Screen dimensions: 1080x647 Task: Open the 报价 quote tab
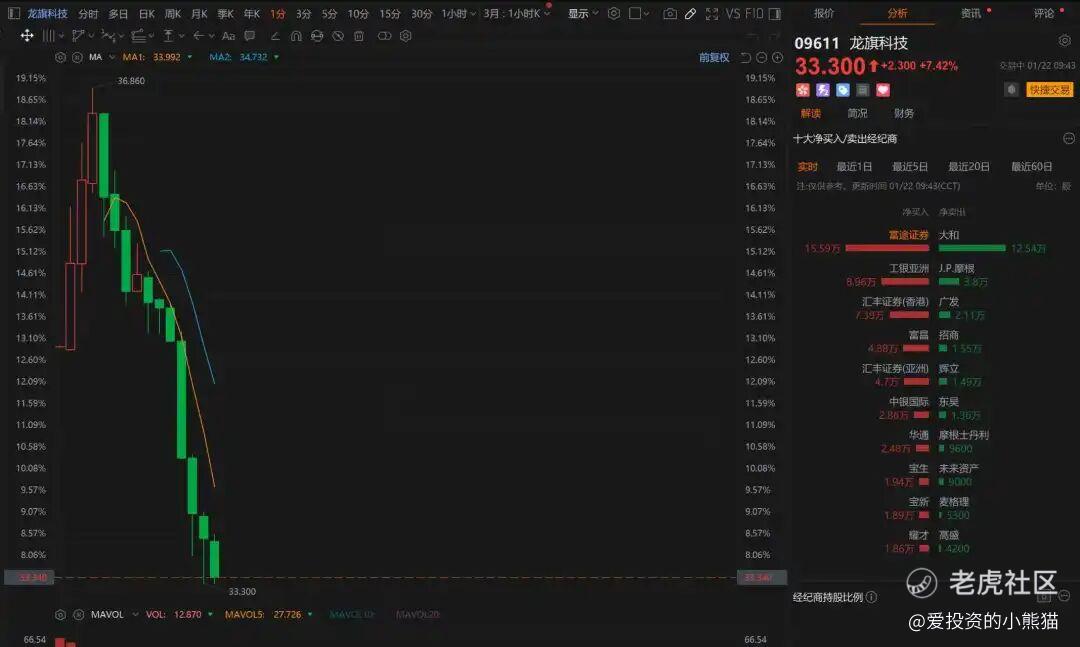pos(824,13)
